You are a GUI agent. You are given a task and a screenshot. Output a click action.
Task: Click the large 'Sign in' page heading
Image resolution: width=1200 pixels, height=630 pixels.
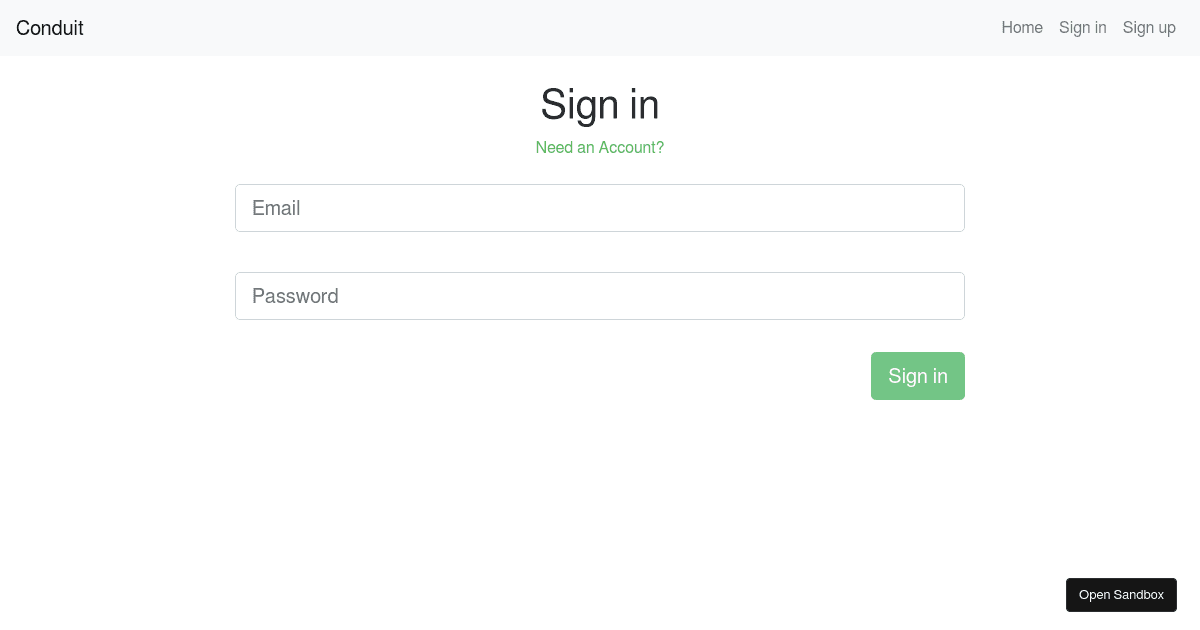coord(600,104)
